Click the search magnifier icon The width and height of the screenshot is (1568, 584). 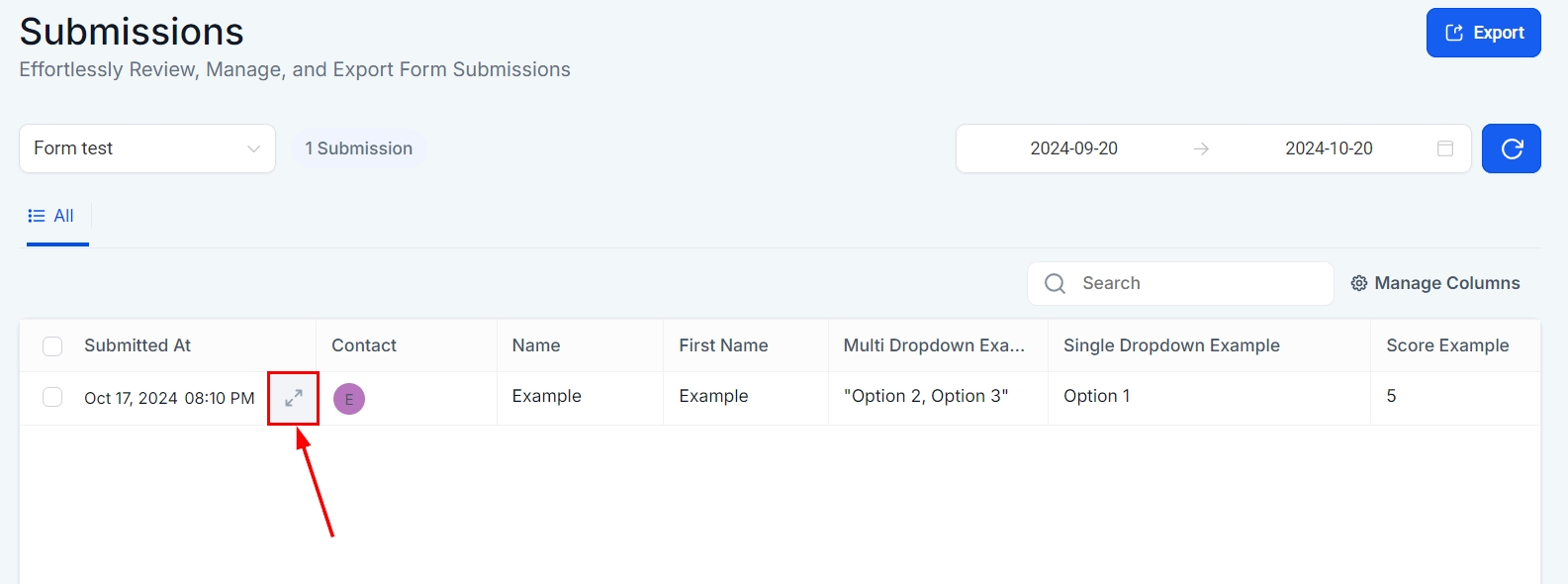click(x=1056, y=284)
